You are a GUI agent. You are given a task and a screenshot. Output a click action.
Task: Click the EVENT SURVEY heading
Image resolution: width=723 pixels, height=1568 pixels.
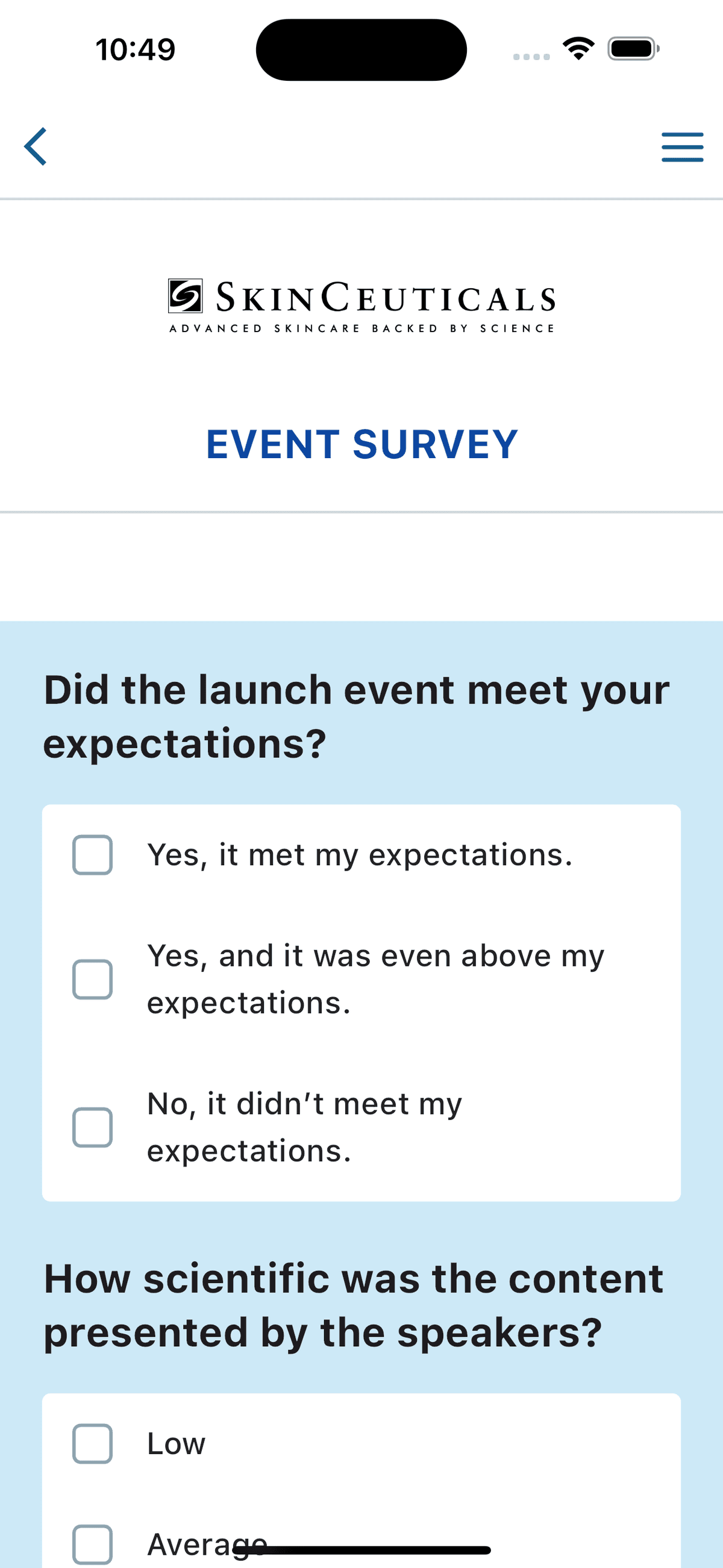point(361,444)
